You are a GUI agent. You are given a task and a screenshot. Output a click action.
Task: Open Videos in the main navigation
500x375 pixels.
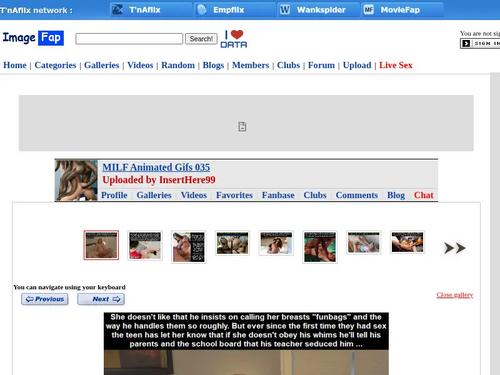pos(140,65)
